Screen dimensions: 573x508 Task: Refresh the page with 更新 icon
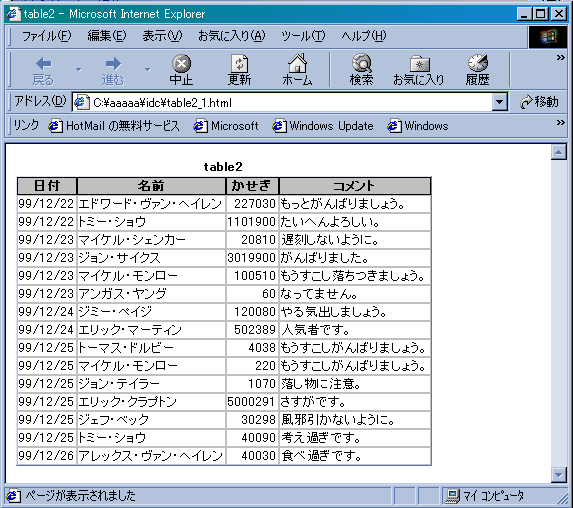tap(239, 64)
